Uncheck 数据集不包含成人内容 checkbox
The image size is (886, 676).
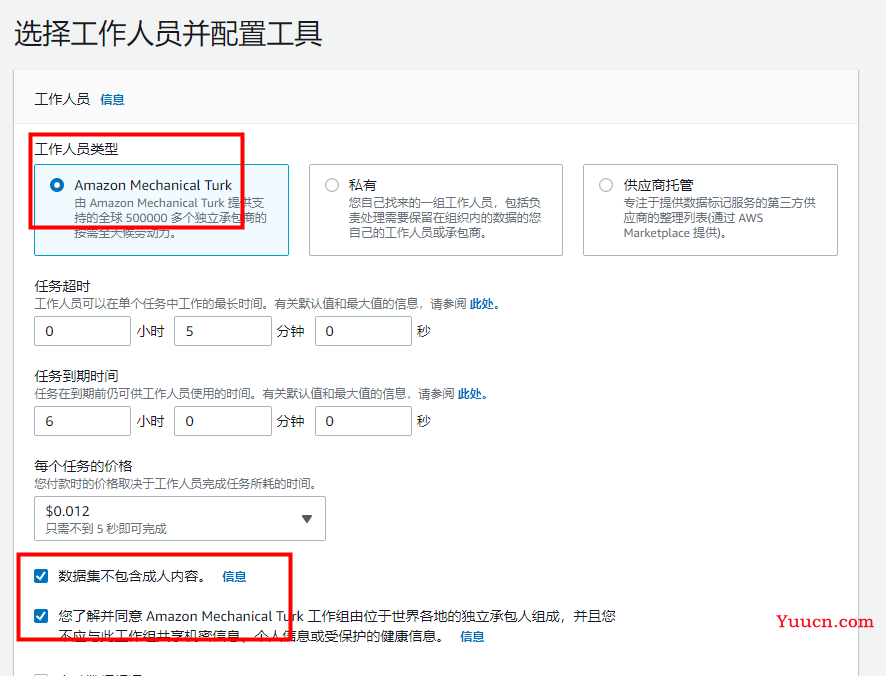coord(41,576)
